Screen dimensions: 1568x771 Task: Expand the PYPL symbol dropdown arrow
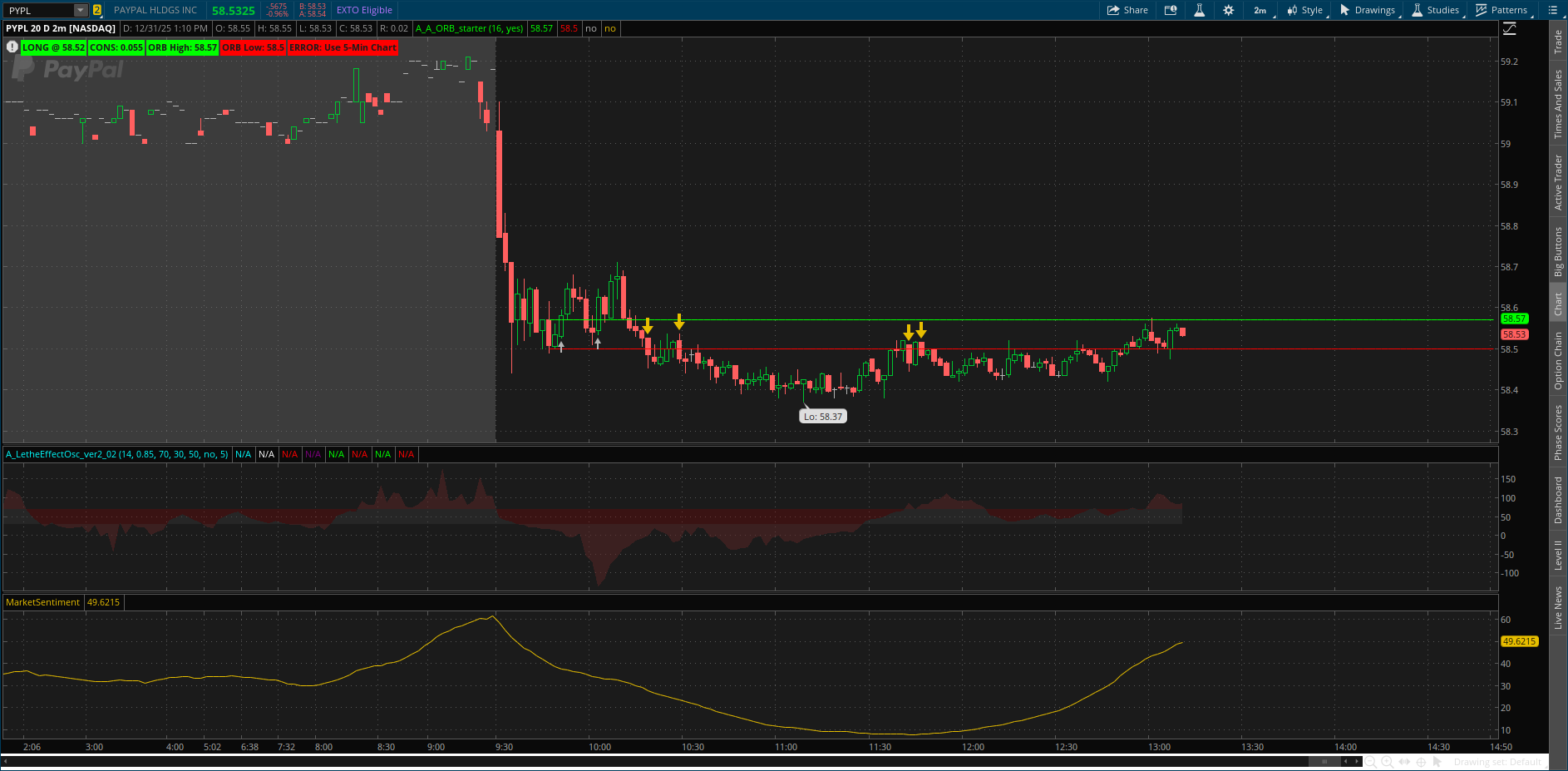point(81,10)
